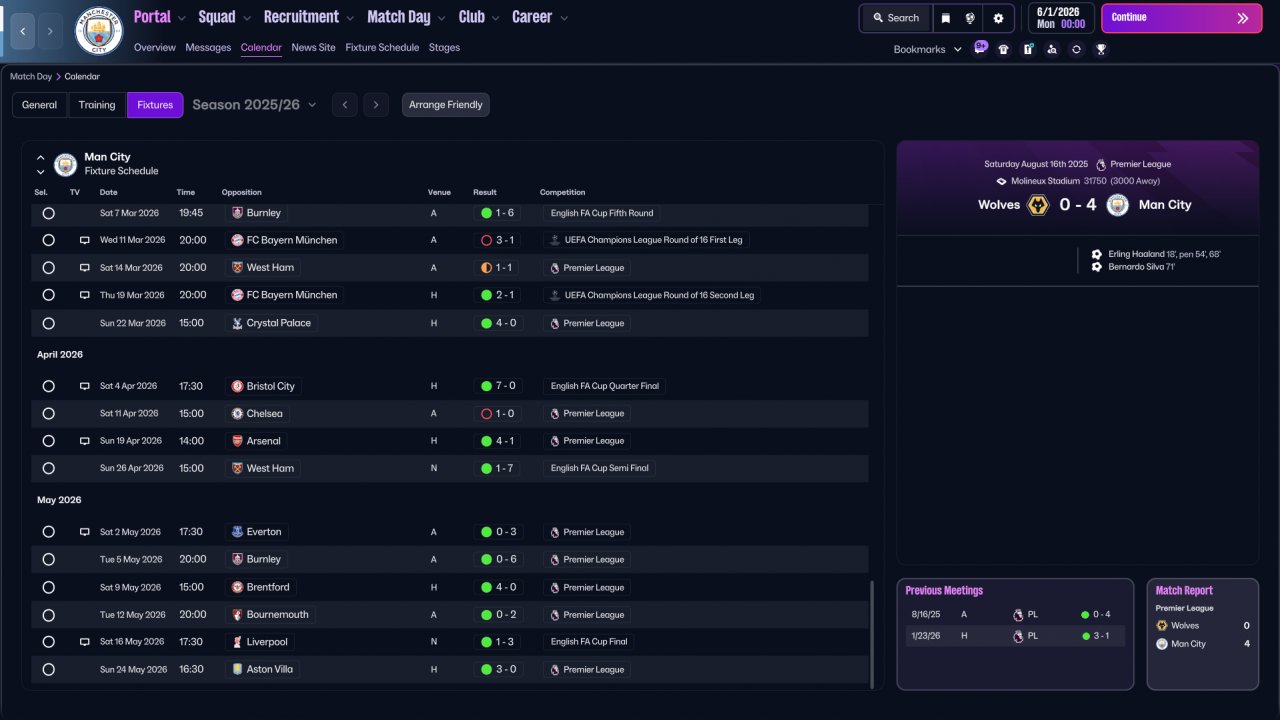
Task: Open the Stages tab
Action: [x=444, y=47]
